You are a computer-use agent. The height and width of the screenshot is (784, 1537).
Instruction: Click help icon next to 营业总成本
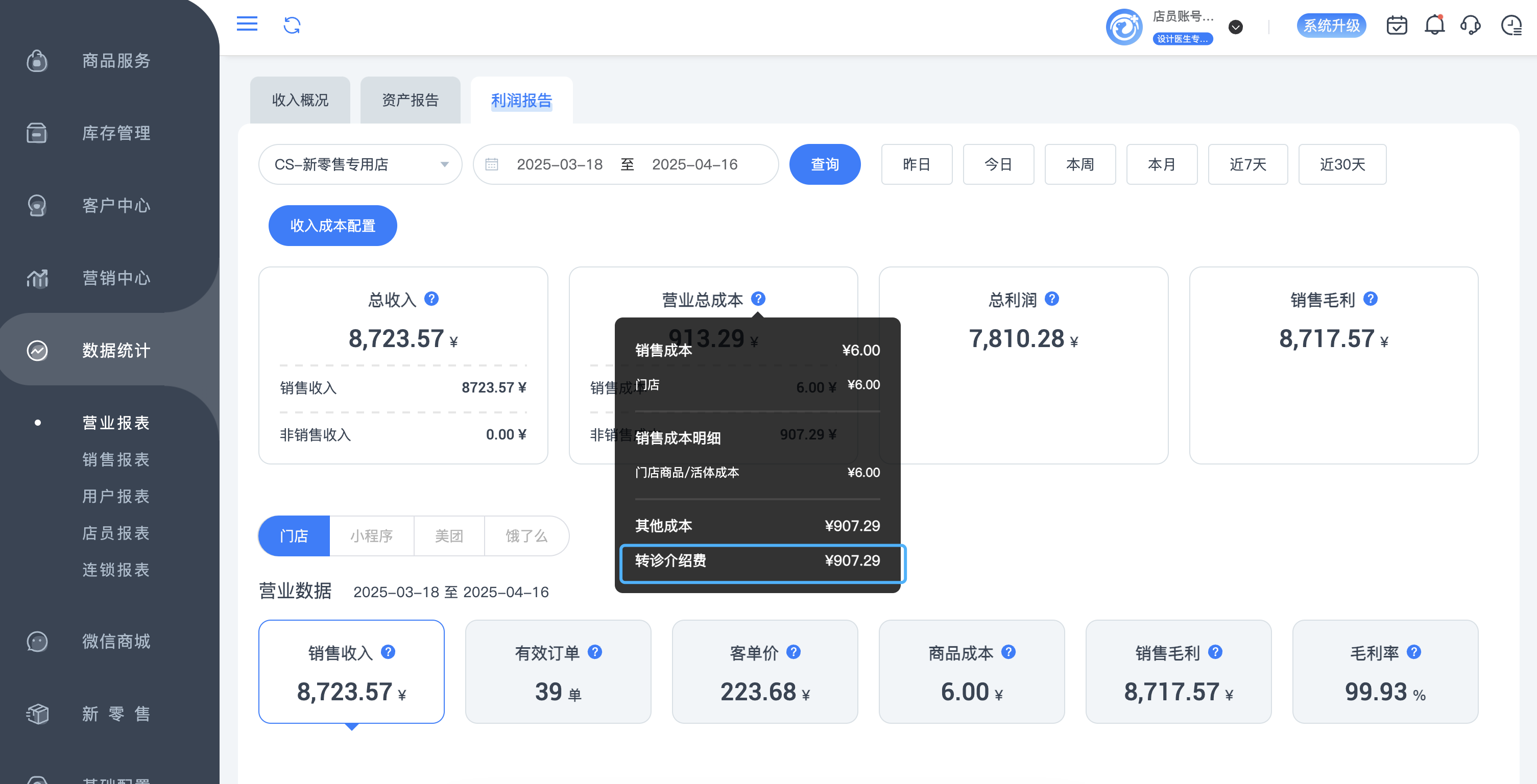coord(758,299)
